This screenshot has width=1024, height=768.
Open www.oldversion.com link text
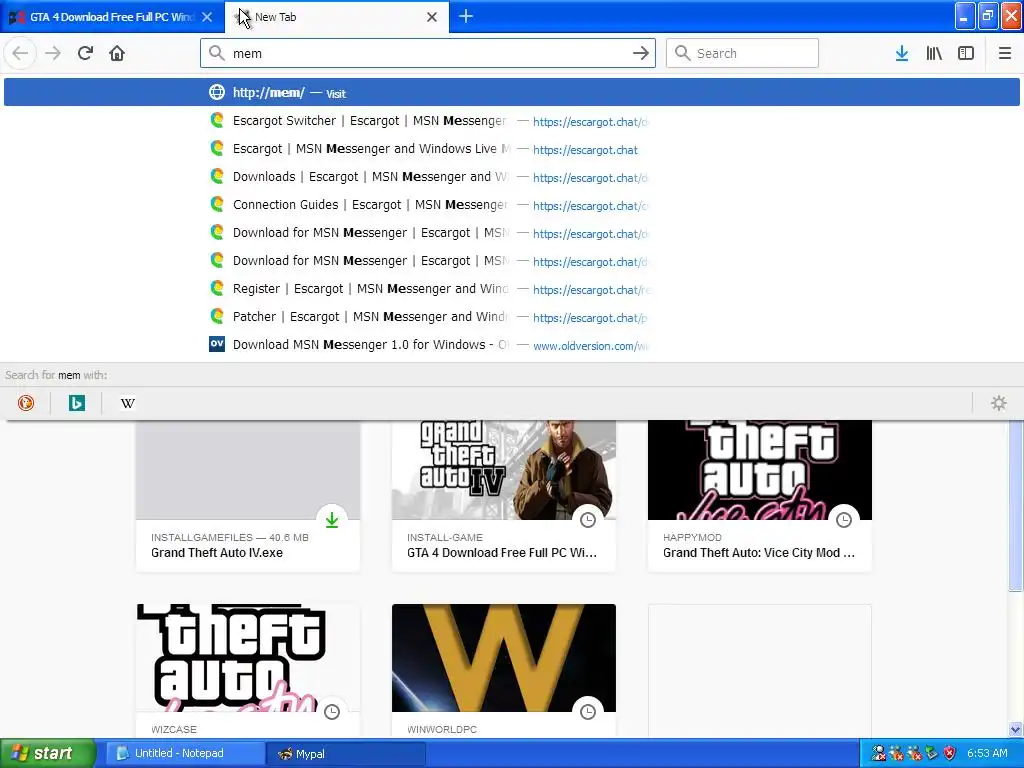click(x=591, y=345)
